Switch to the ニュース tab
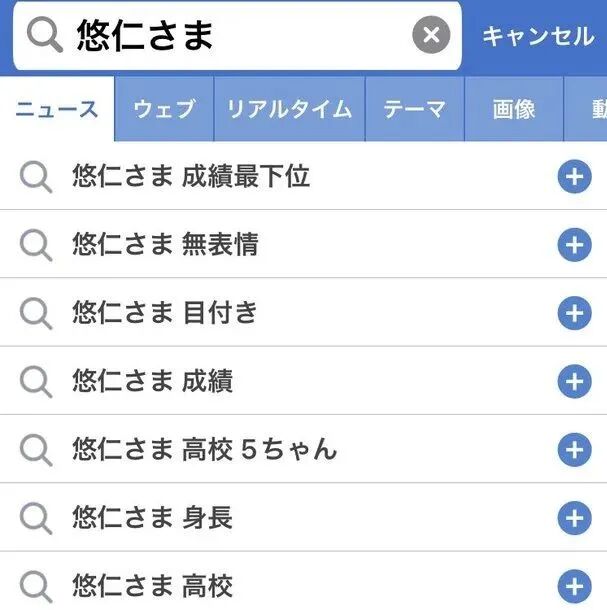The height and width of the screenshot is (610, 607). point(57,109)
